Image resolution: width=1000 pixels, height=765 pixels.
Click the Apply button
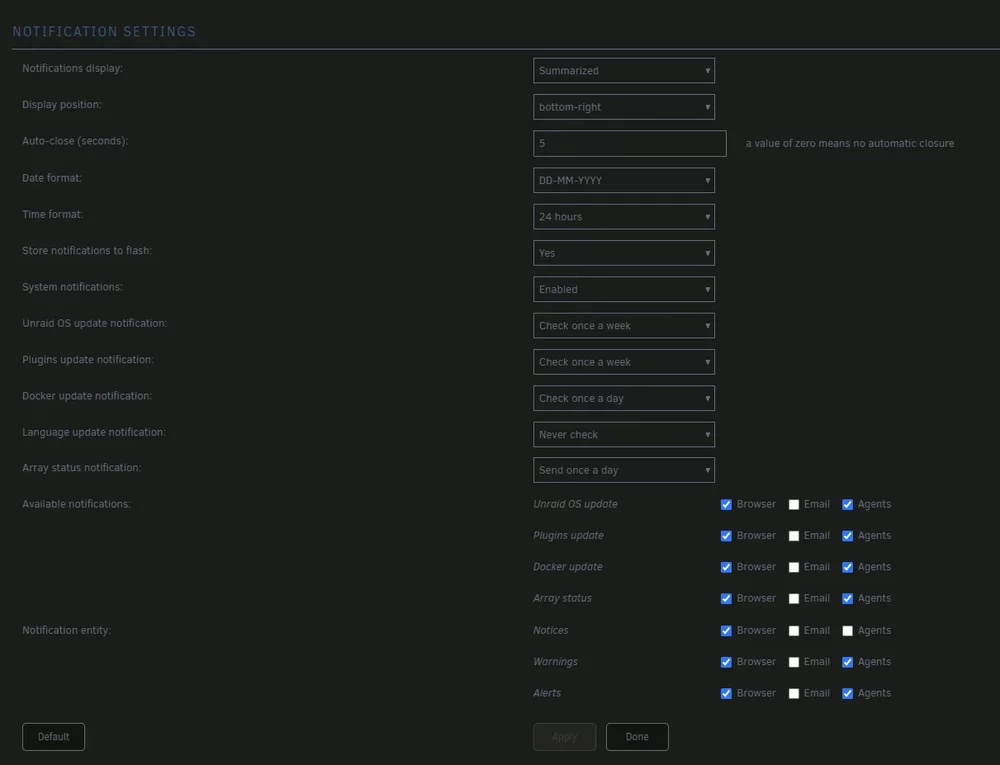[x=564, y=737]
